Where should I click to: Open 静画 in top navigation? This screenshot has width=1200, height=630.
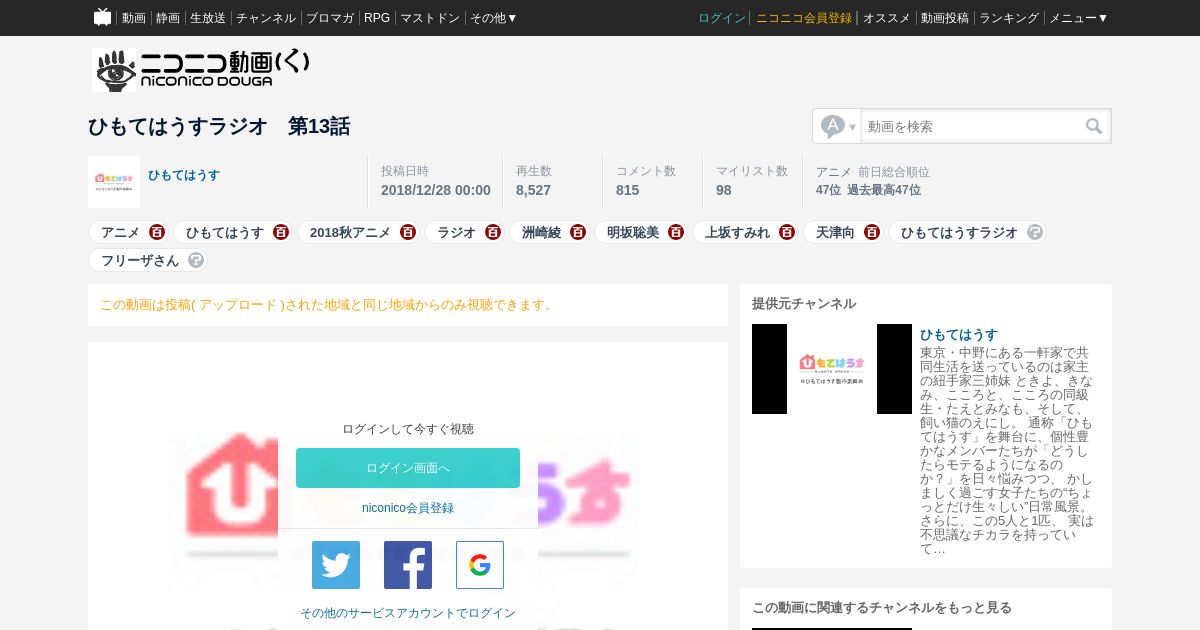(168, 18)
